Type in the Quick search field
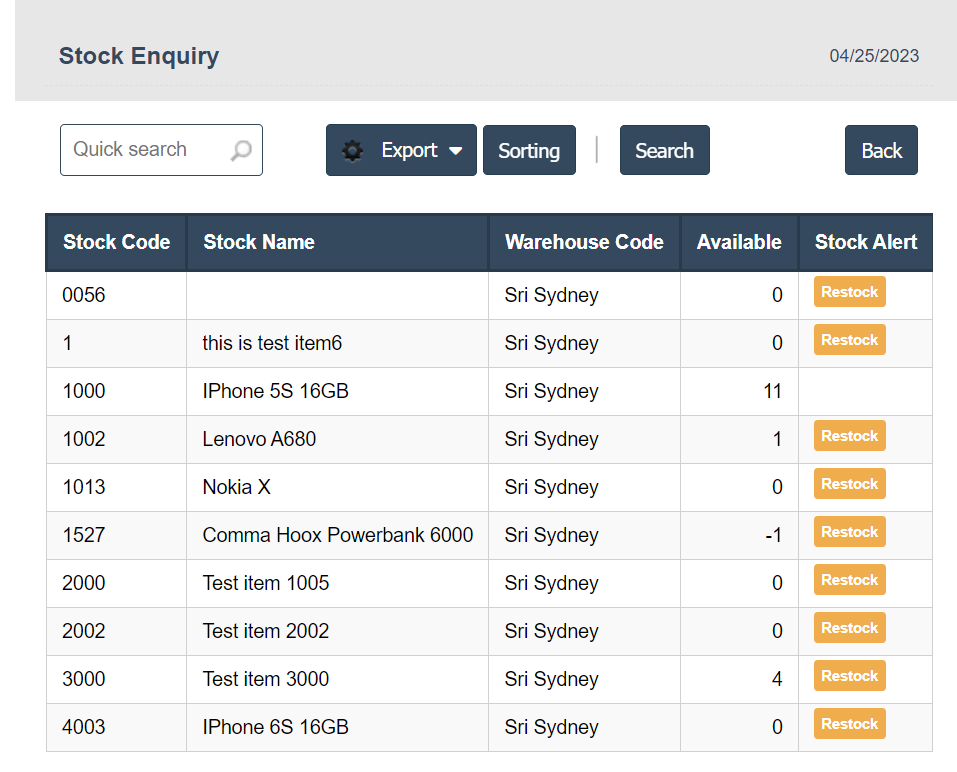This screenshot has width=957, height=772. point(145,150)
